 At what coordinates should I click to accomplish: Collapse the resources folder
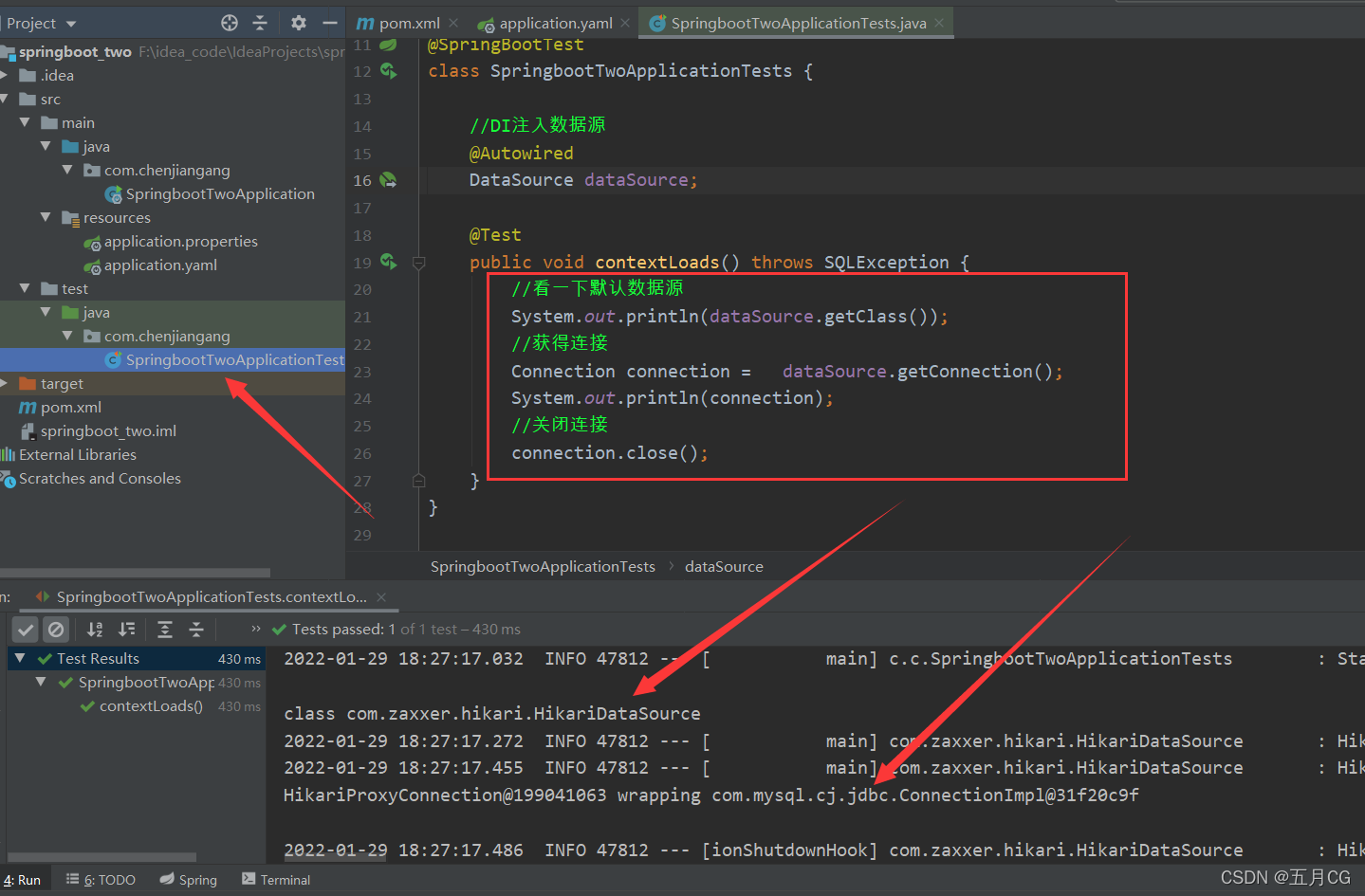[46, 217]
